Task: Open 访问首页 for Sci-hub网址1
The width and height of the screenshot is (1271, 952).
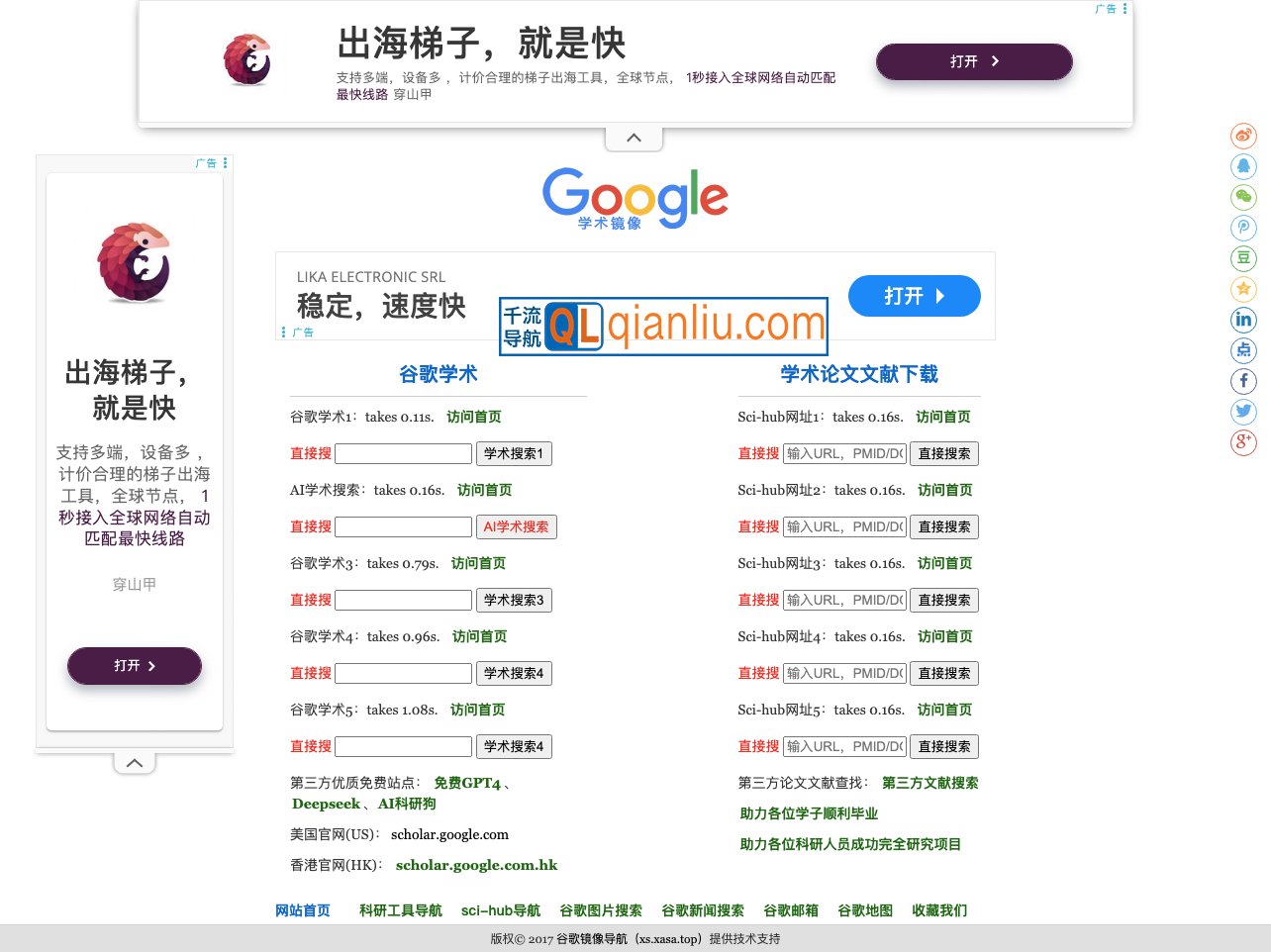Action: pos(942,417)
